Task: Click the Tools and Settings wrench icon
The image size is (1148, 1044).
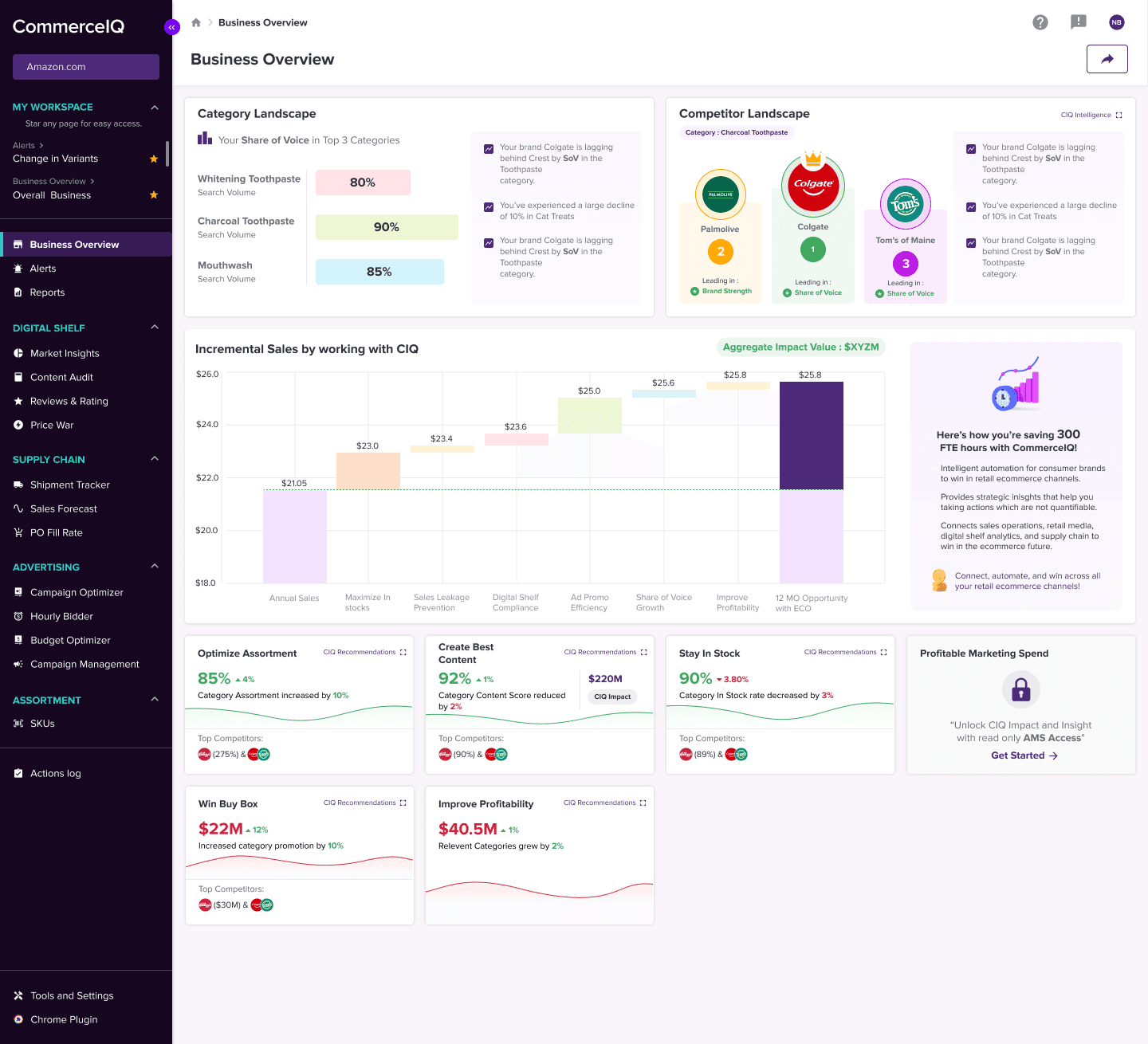Action: [18, 995]
